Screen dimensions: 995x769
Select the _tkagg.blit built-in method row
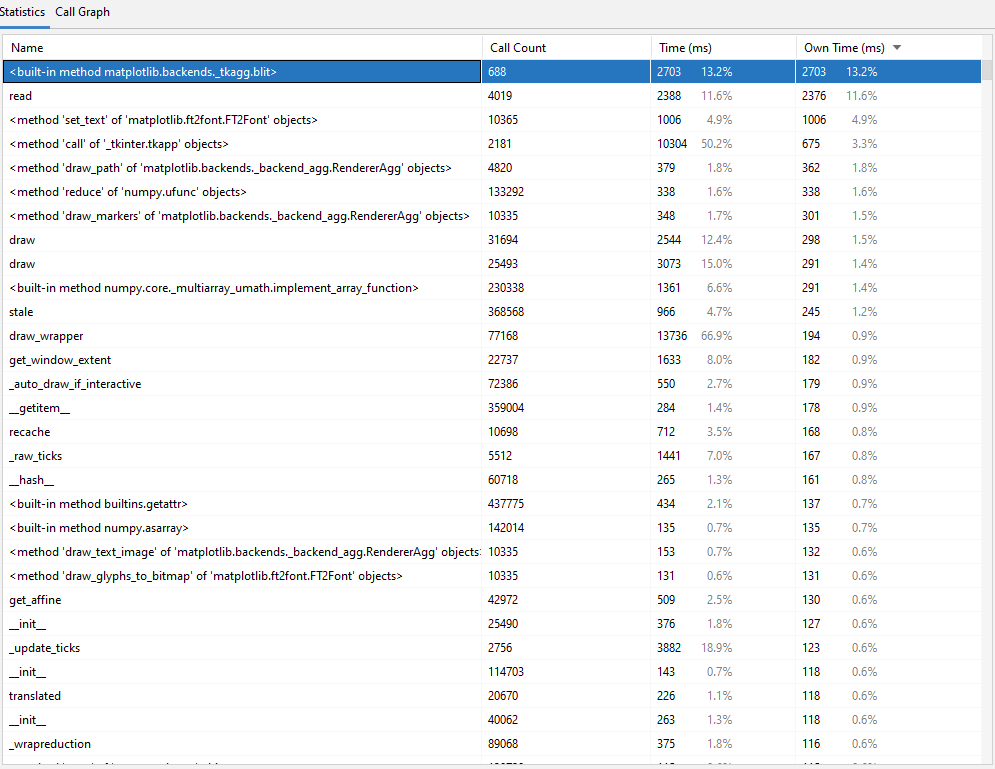tap(492, 72)
